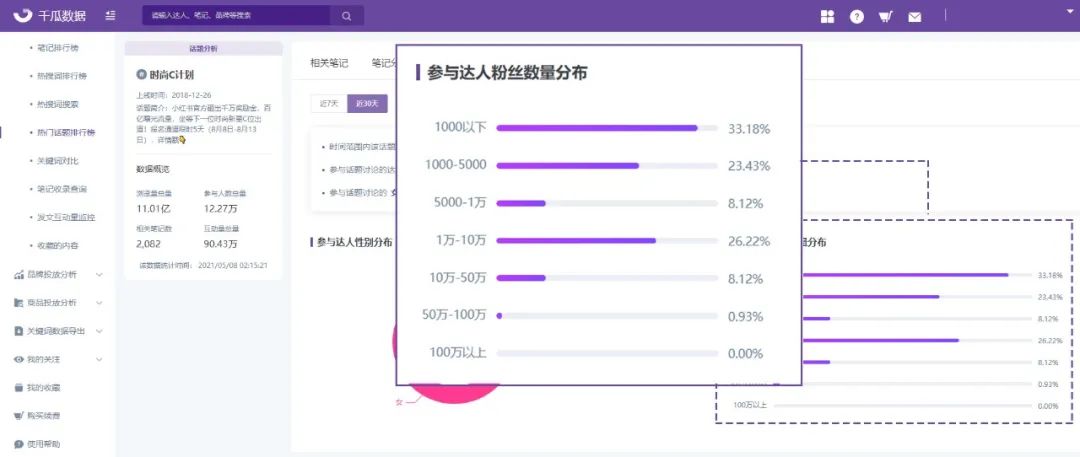Click the 数据概览 heading
1080x457 pixels.
click(x=153, y=169)
